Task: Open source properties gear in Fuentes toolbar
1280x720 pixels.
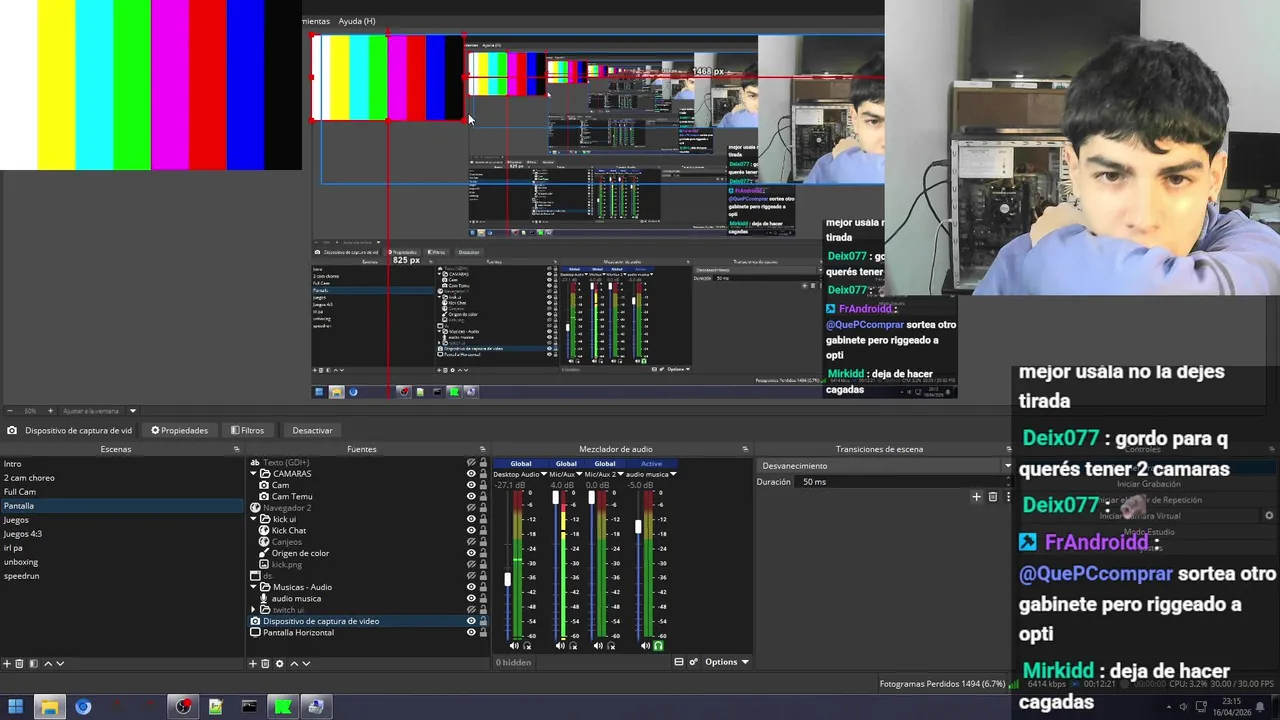Action: [x=280, y=664]
